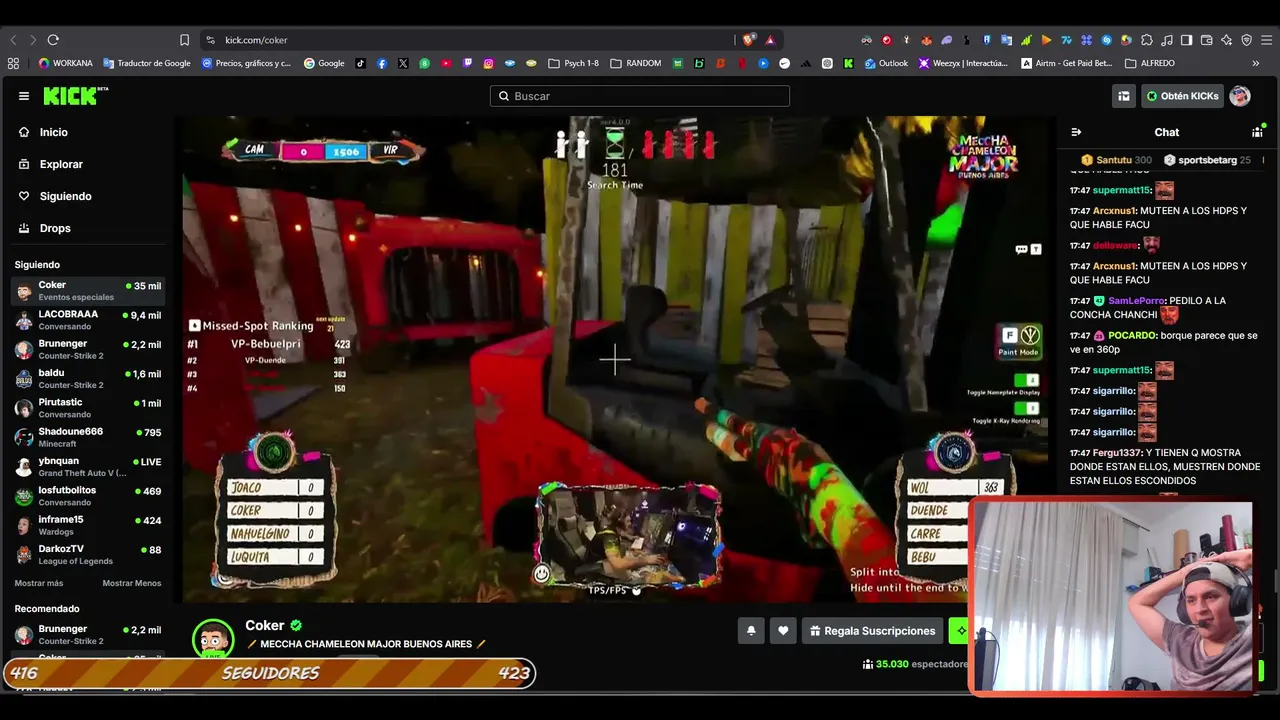Open losfutbolitos channel in the sidebar
Image resolution: width=1280 pixels, height=720 pixels.
click(x=88, y=496)
